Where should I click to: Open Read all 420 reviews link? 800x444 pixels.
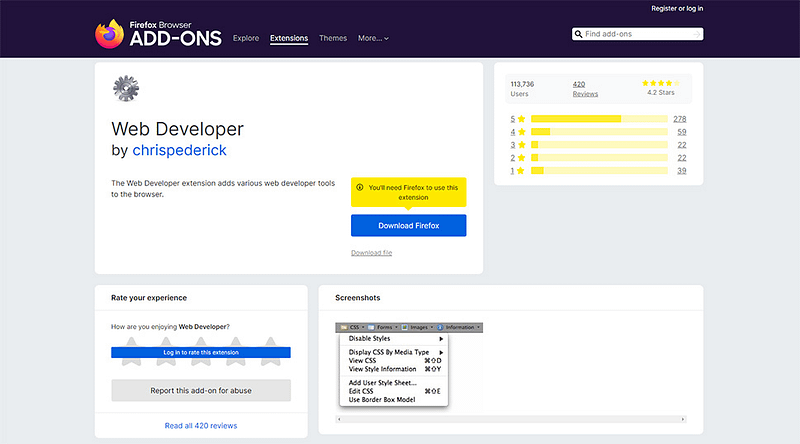pyautogui.click(x=201, y=426)
